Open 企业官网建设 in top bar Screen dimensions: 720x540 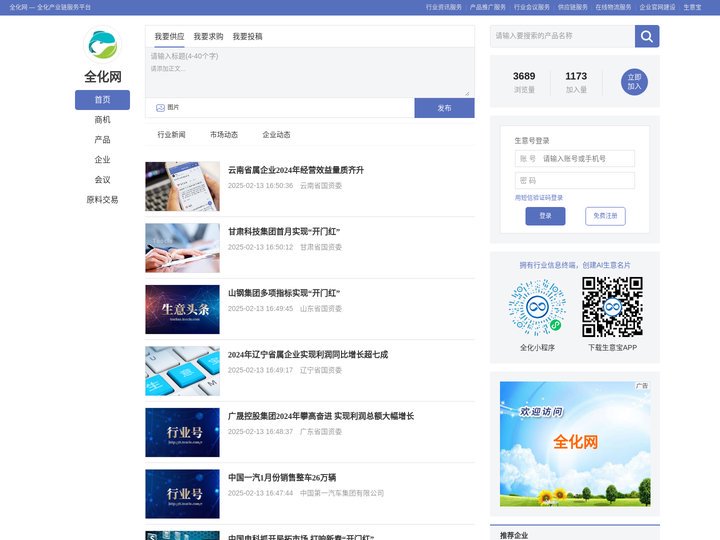pos(658,7)
